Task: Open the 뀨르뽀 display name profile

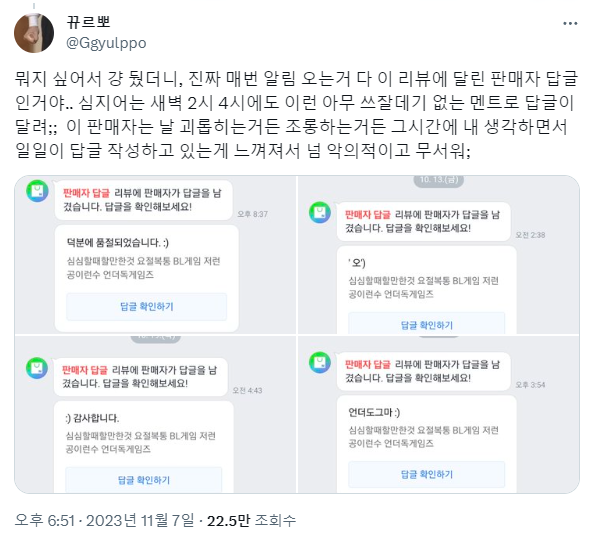Action: click(88, 22)
